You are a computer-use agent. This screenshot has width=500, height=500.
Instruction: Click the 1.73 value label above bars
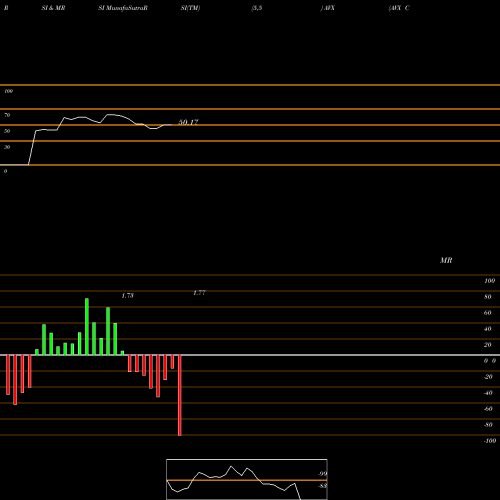[128, 296]
